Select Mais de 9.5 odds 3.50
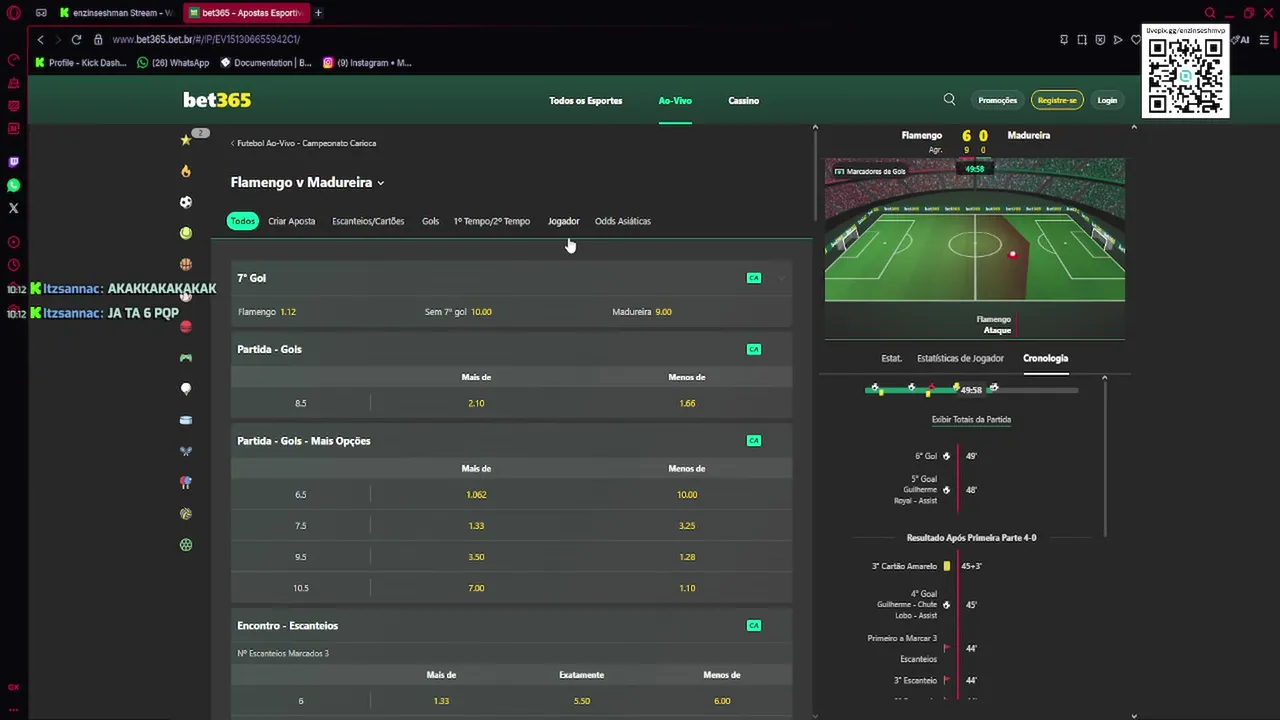1280x720 pixels. coord(476,557)
